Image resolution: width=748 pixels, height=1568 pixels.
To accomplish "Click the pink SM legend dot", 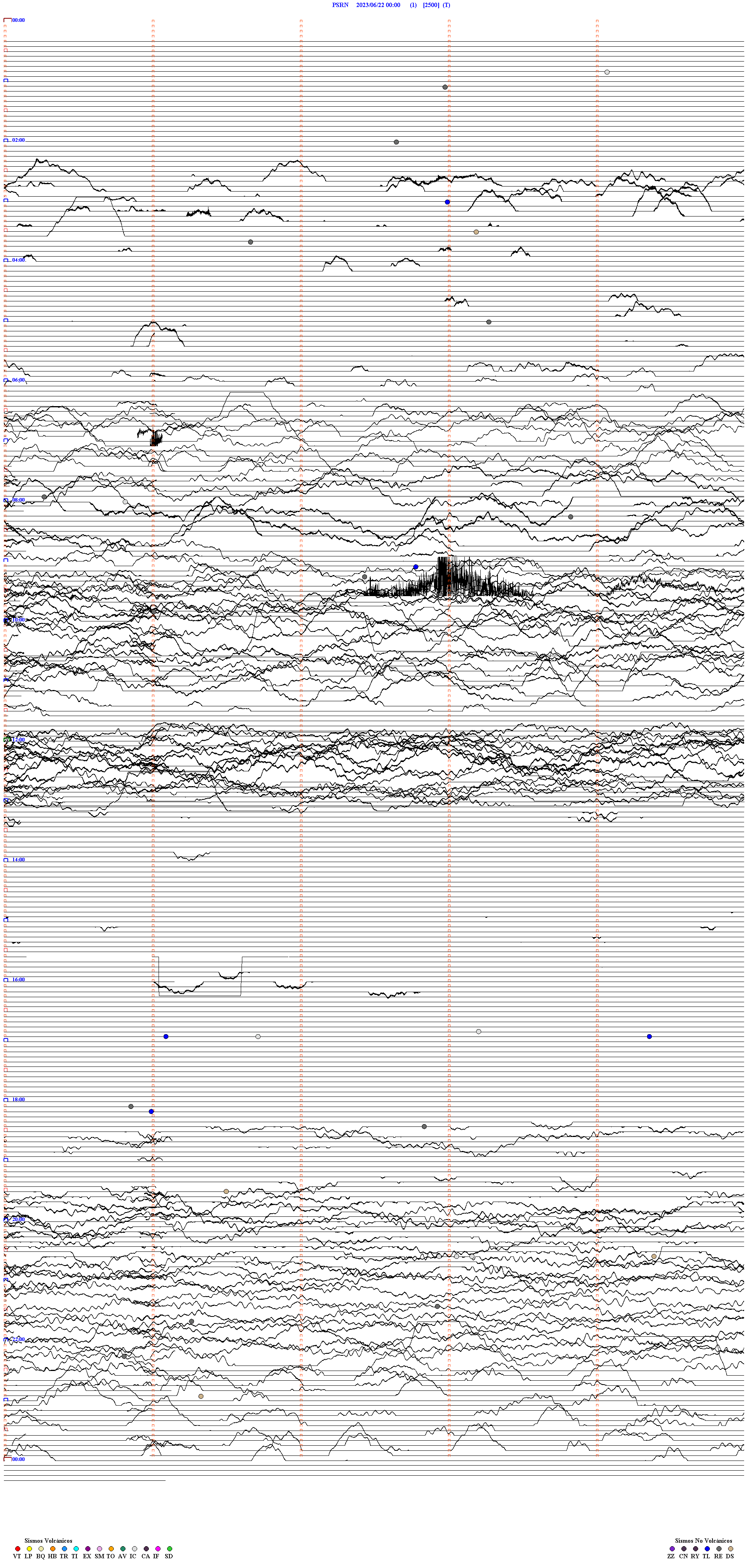I will [100, 1549].
